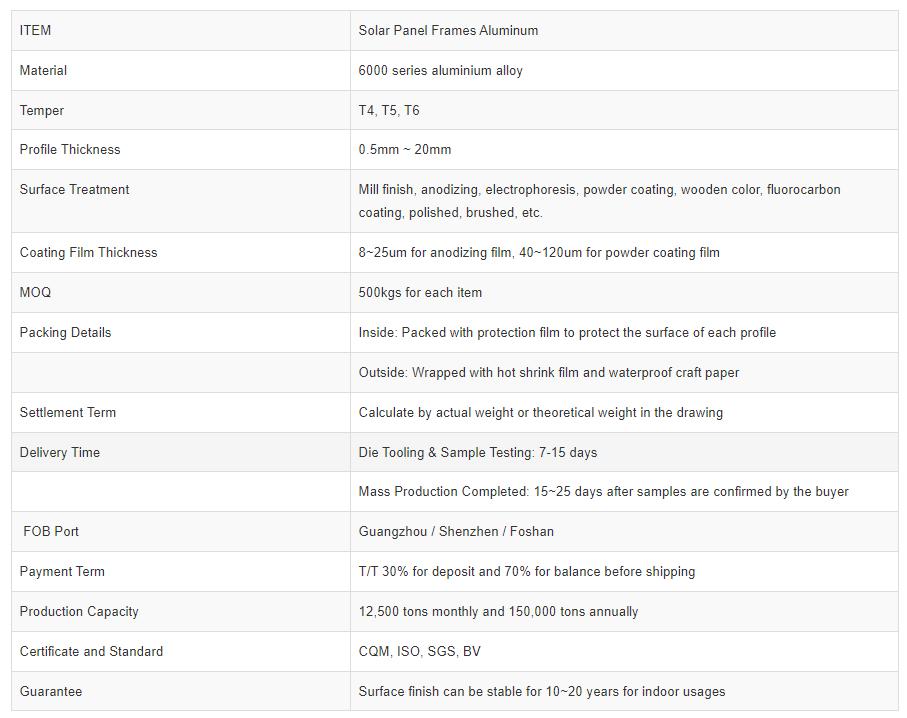
Task: Select the T4, T5, T6 value
Action: tap(389, 111)
